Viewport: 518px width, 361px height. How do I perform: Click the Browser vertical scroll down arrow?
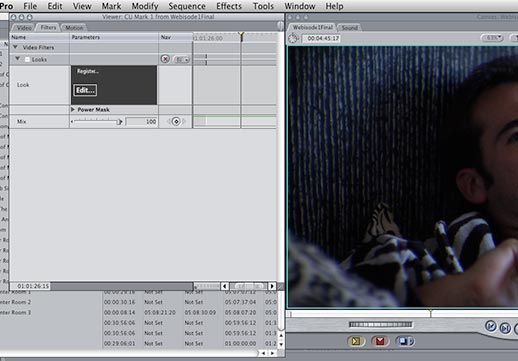click(x=281, y=344)
